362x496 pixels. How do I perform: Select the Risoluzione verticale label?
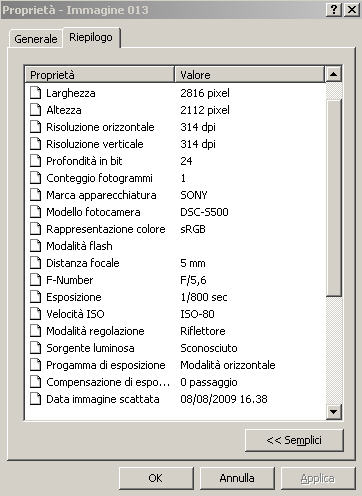(x=95, y=144)
